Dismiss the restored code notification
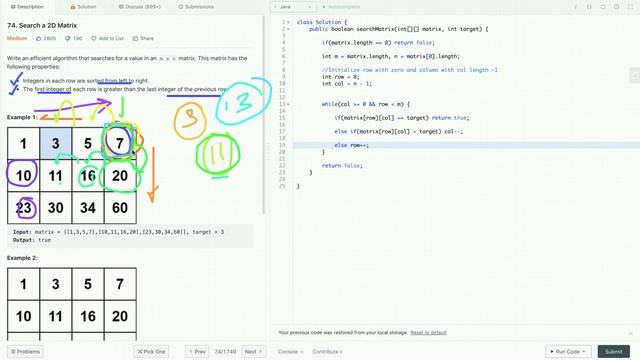The image size is (640, 360). tap(631, 333)
